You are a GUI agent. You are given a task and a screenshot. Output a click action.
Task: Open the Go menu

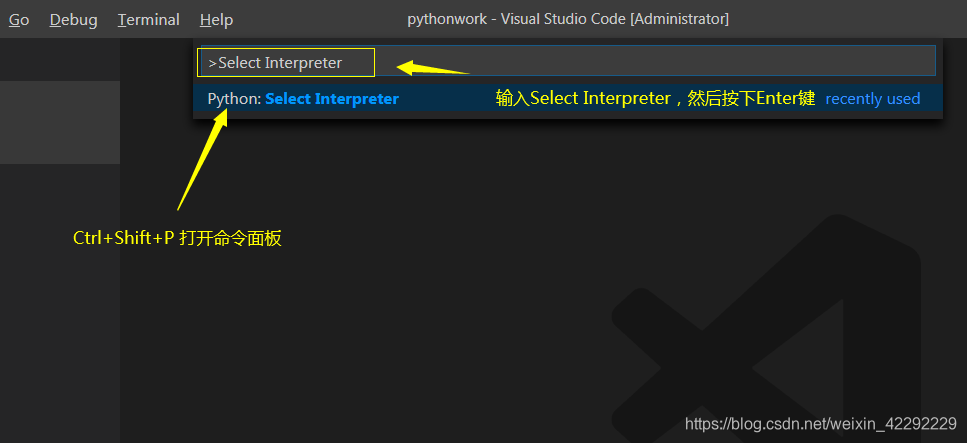point(19,20)
